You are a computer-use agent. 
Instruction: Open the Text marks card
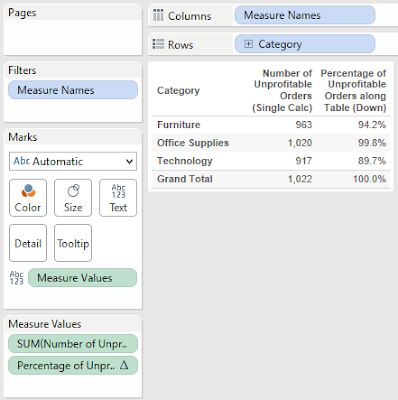[x=118, y=198]
